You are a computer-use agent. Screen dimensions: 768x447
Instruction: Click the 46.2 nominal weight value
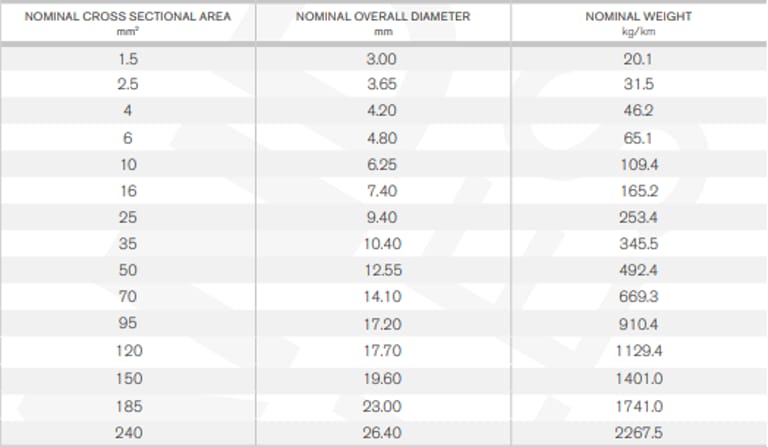pyautogui.click(x=639, y=111)
